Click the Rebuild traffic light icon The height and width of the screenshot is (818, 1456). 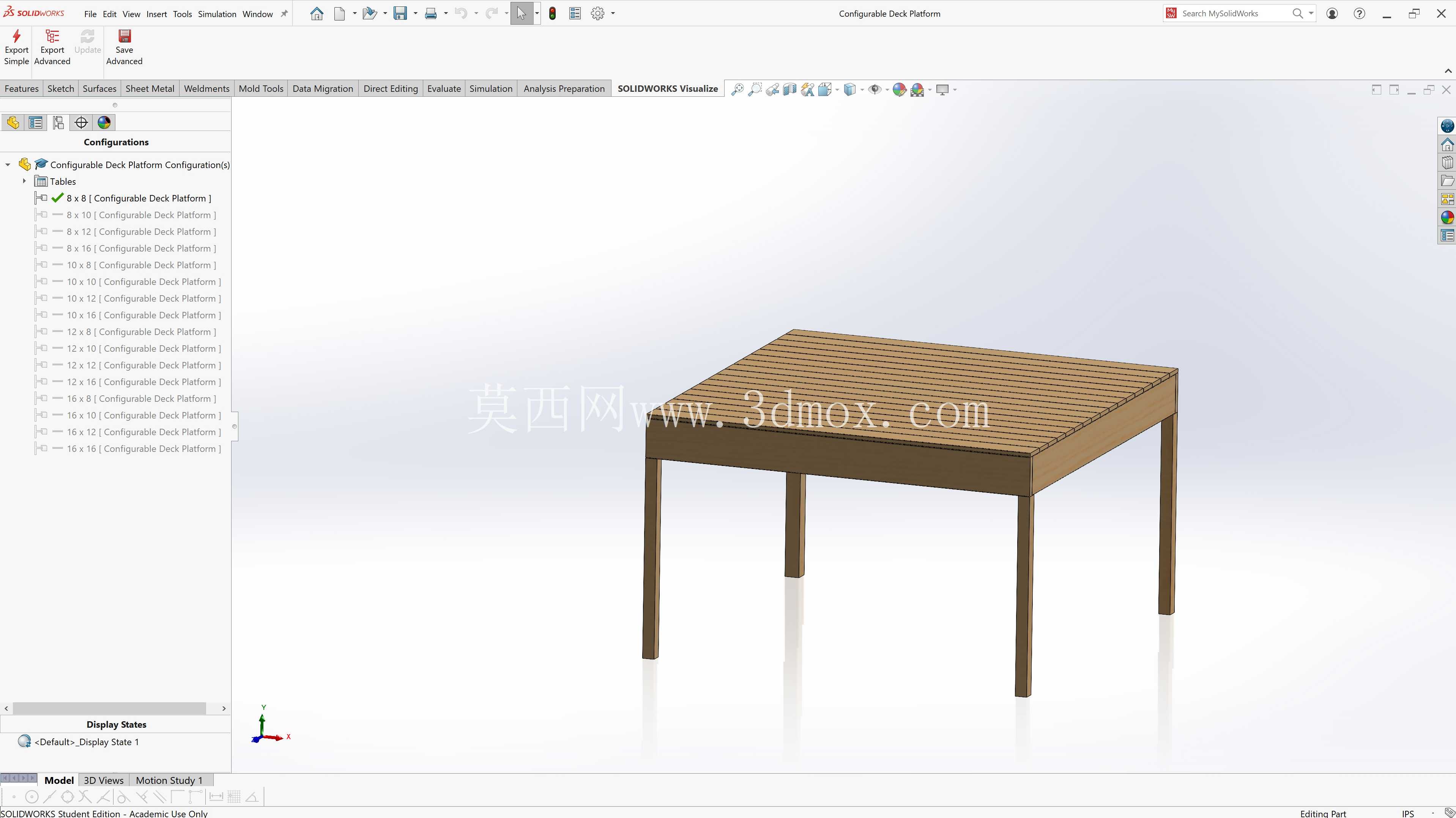552,14
